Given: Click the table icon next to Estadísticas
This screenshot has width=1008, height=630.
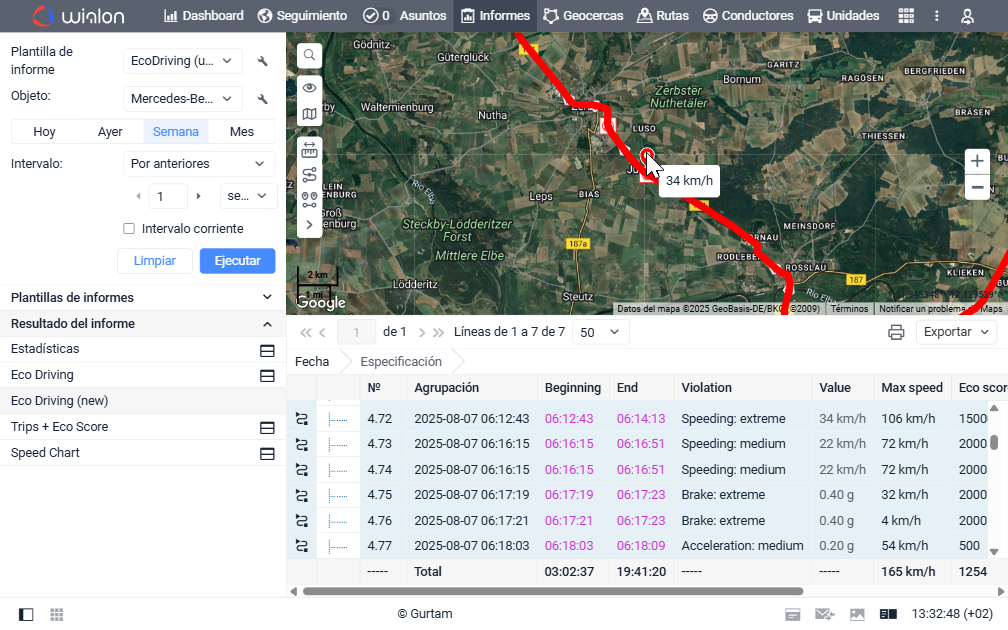Looking at the screenshot, I should (x=267, y=350).
